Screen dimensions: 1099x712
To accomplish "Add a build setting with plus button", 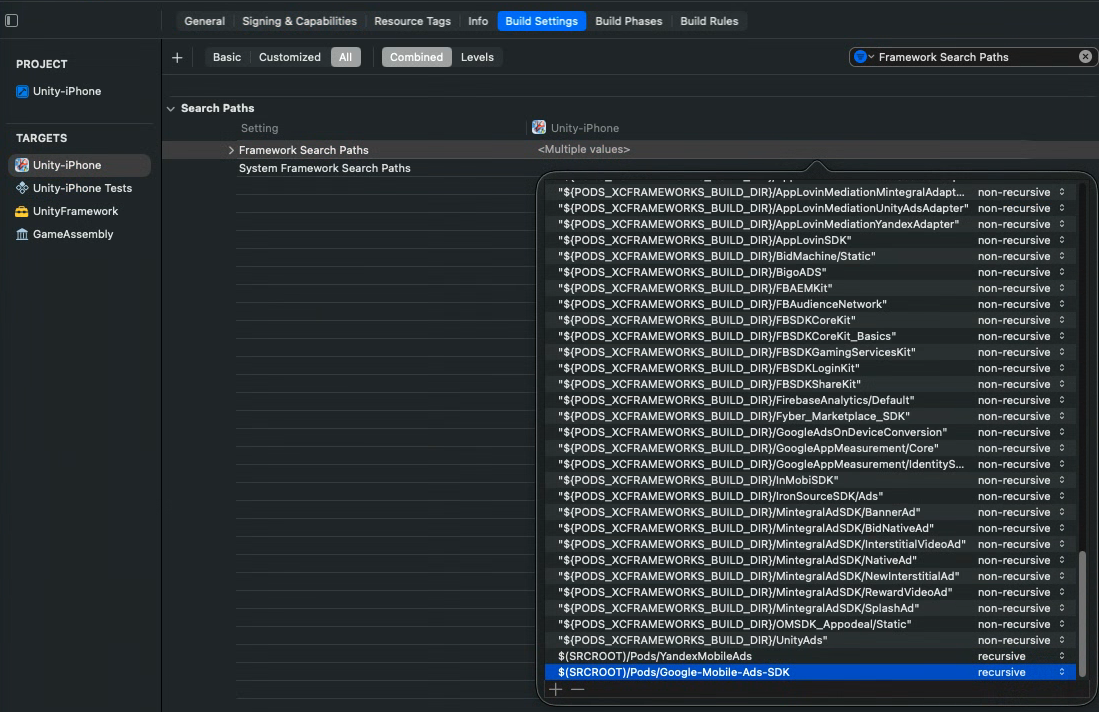I will coord(177,57).
